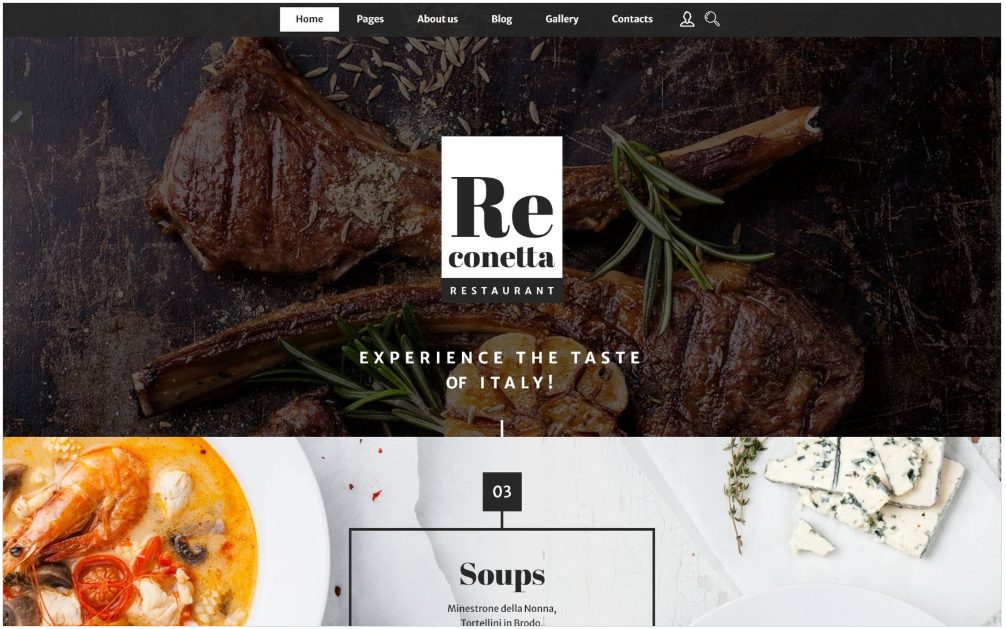Click the Soups heading

tap(502, 574)
